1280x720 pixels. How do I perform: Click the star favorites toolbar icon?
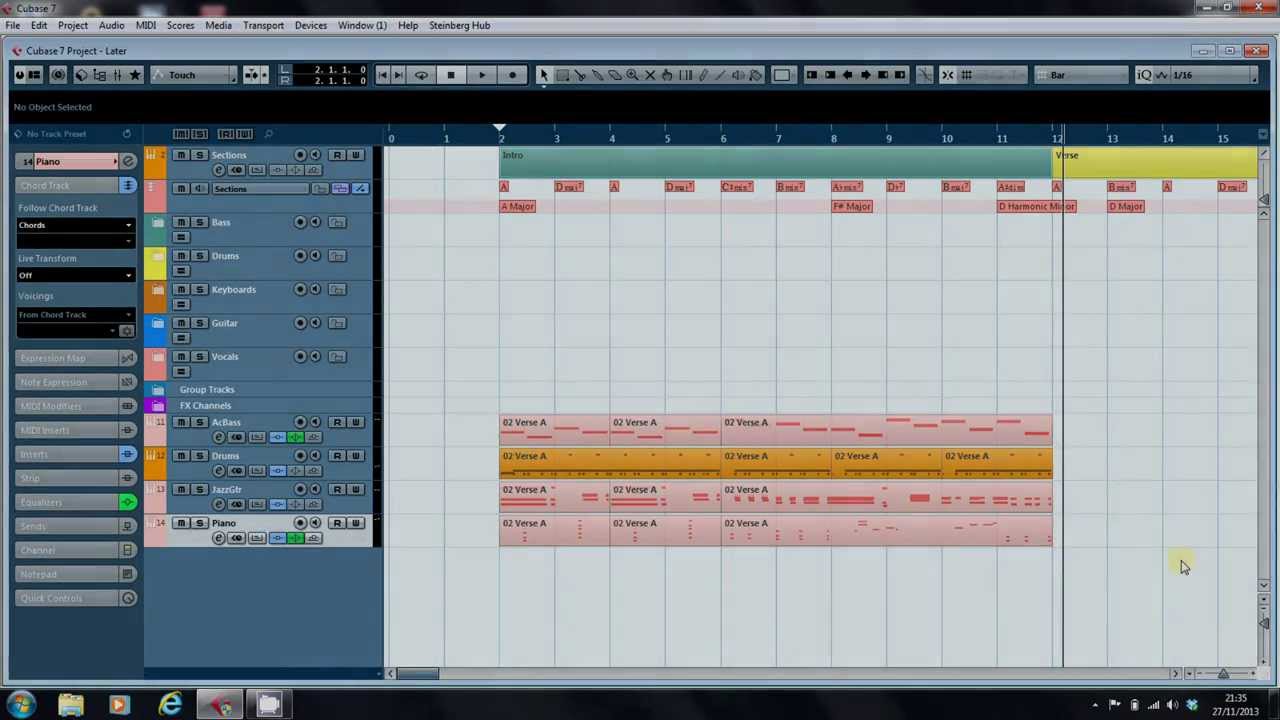tap(135, 75)
